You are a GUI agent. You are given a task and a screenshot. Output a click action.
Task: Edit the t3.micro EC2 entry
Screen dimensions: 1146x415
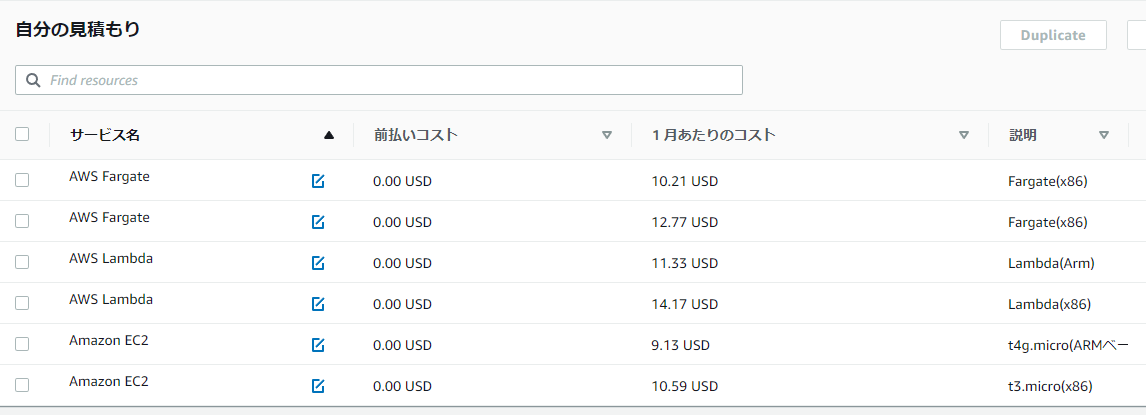click(318, 385)
